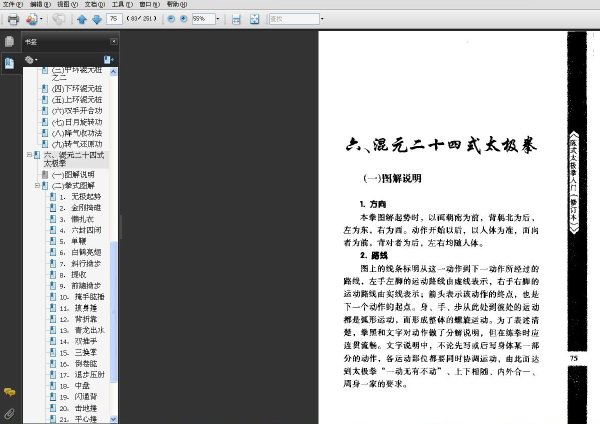The height and width of the screenshot is (424, 600).
Task: Select bookmark (六)双手开合功
Action: [x=77, y=111]
